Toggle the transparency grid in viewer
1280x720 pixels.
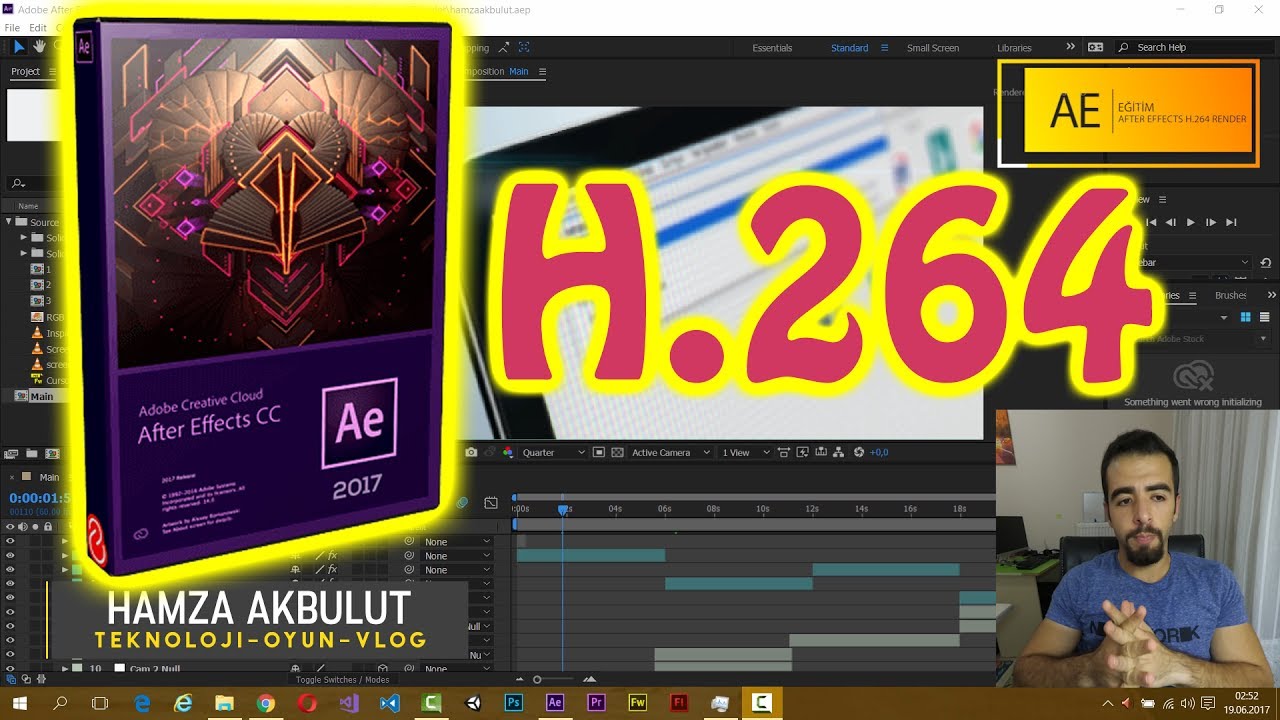(617, 452)
